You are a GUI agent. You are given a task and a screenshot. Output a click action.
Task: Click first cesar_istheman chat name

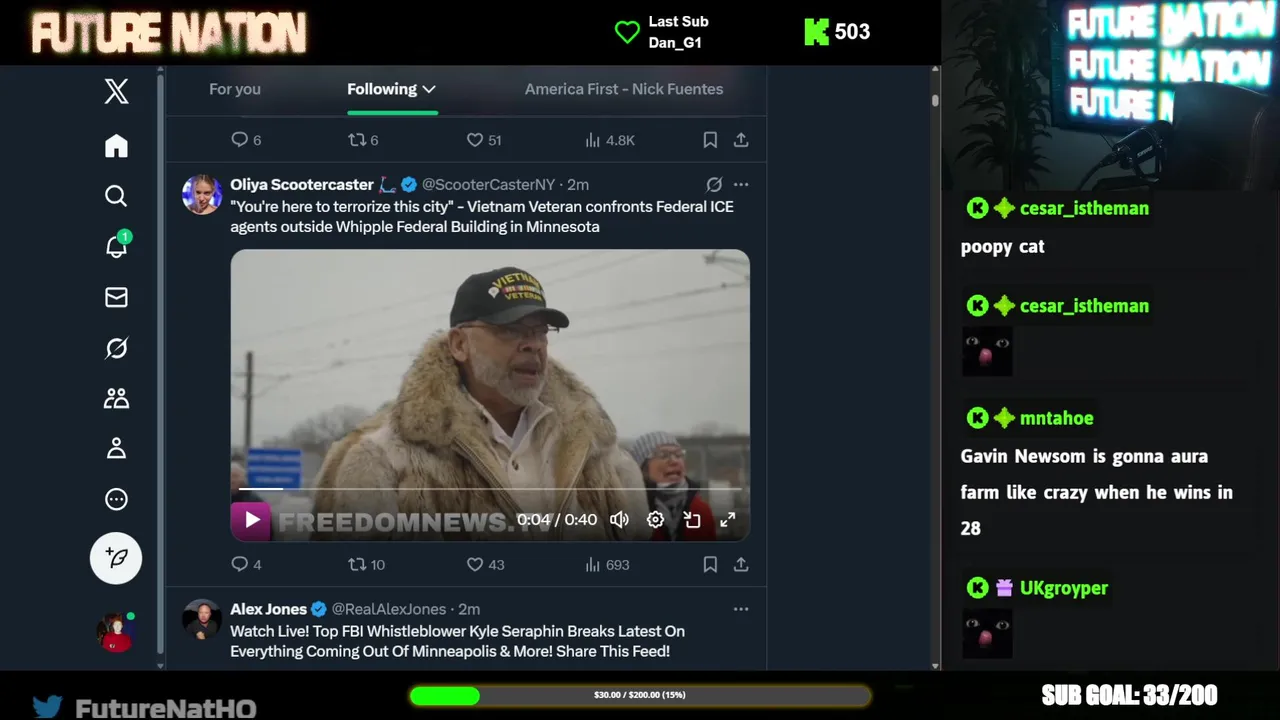point(1084,208)
